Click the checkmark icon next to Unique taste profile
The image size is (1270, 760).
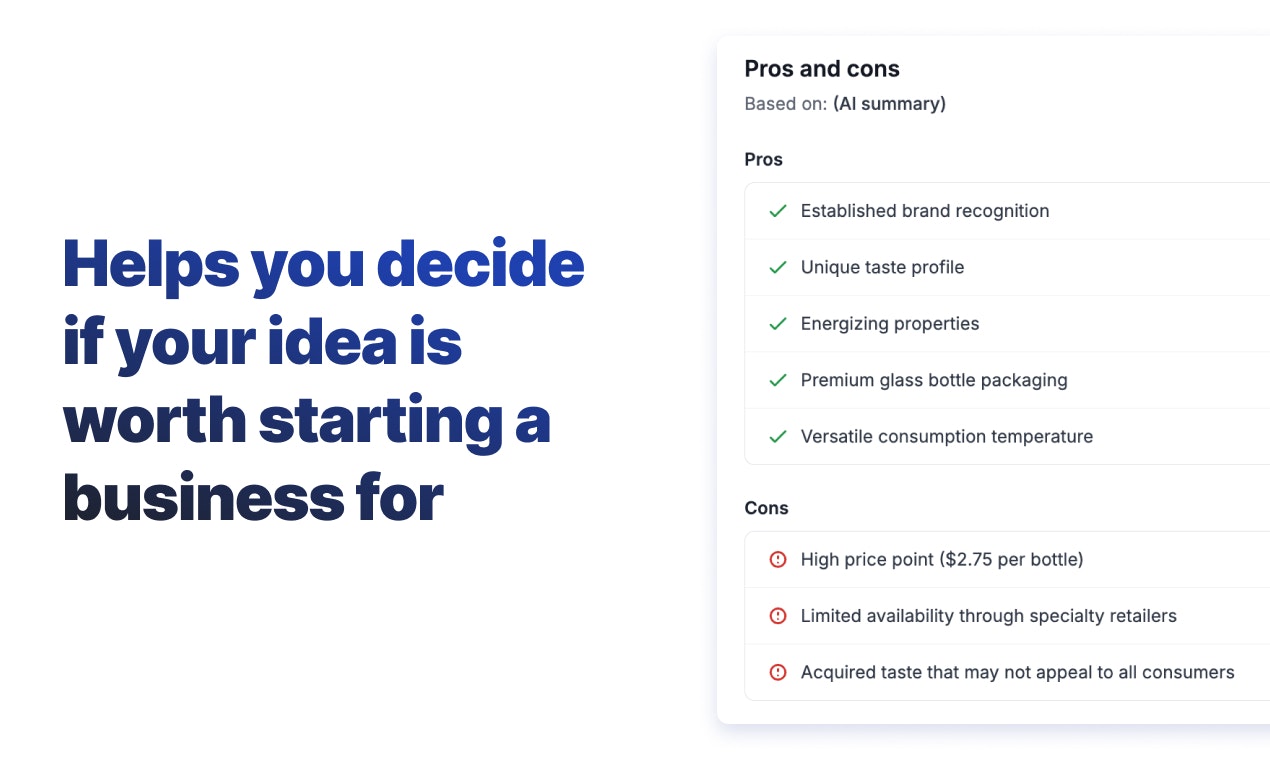[778, 267]
